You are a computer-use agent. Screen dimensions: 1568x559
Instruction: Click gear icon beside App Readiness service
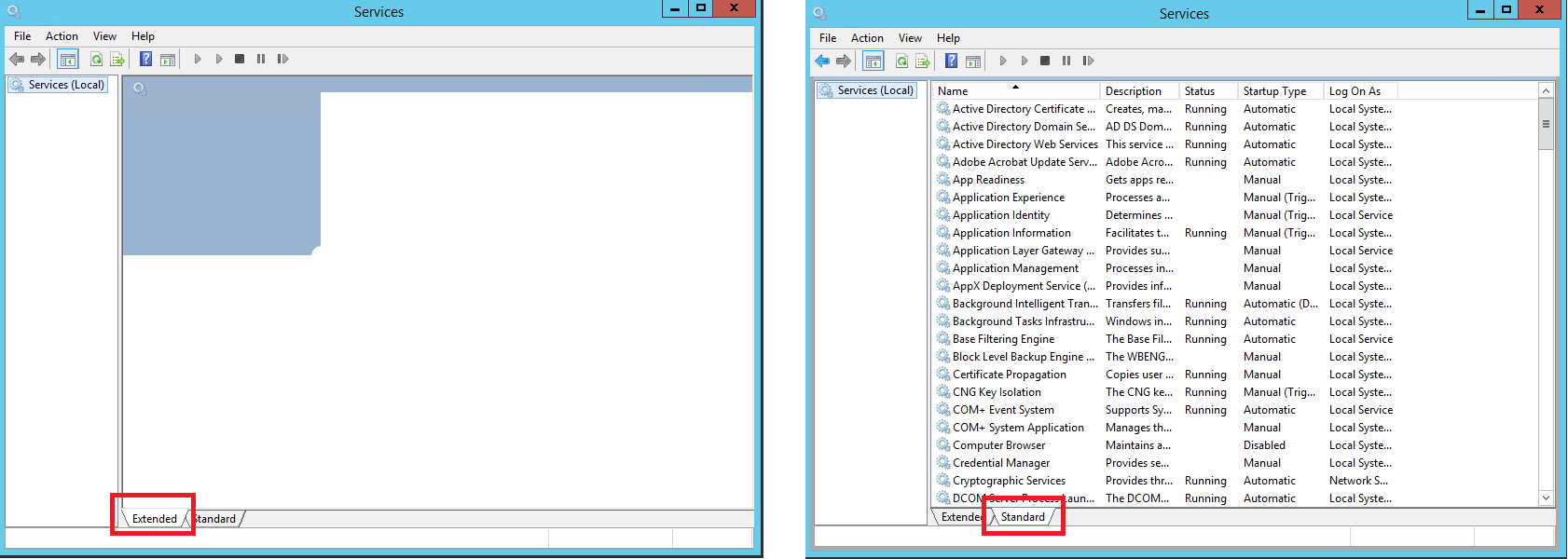coord(943,179)
